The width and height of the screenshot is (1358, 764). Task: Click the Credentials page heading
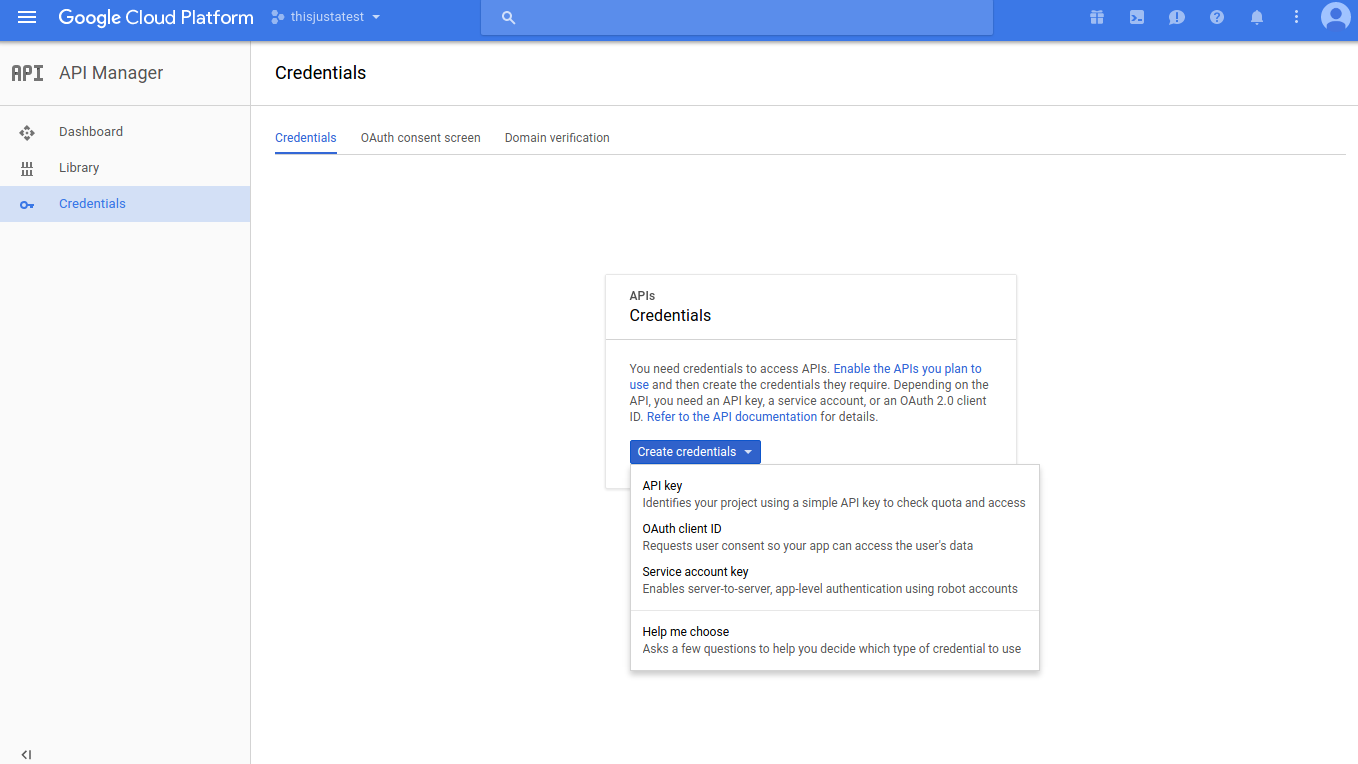(321, 73)
